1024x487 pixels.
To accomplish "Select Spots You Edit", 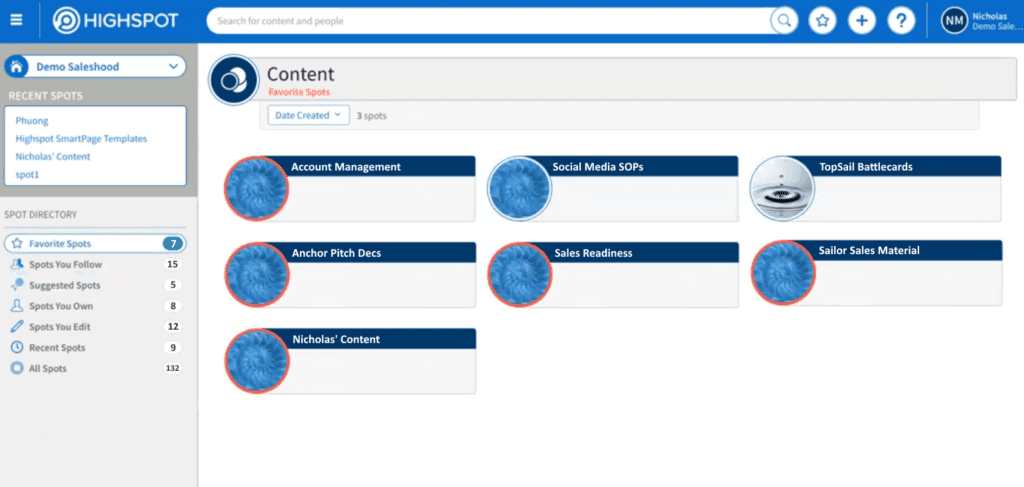I will point(59,326).
